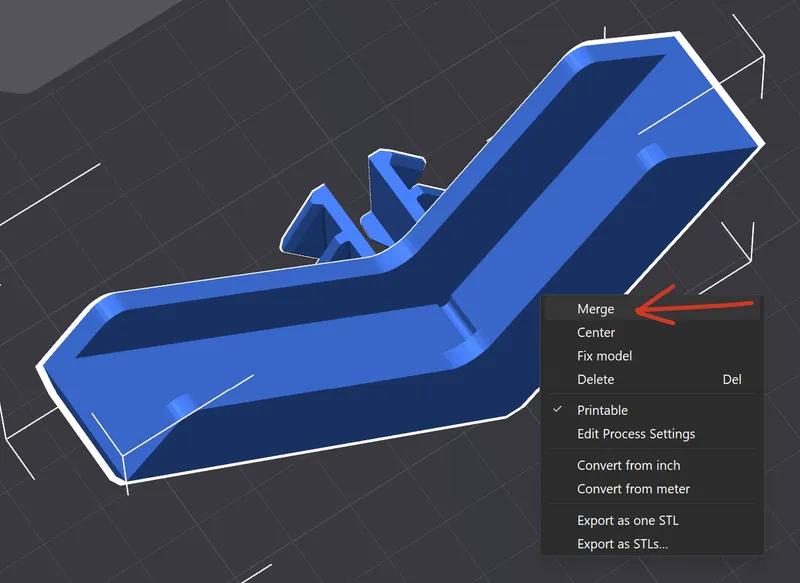Select the Center menu option
This screenshot has width=800, height=583.
click(596, 332)
